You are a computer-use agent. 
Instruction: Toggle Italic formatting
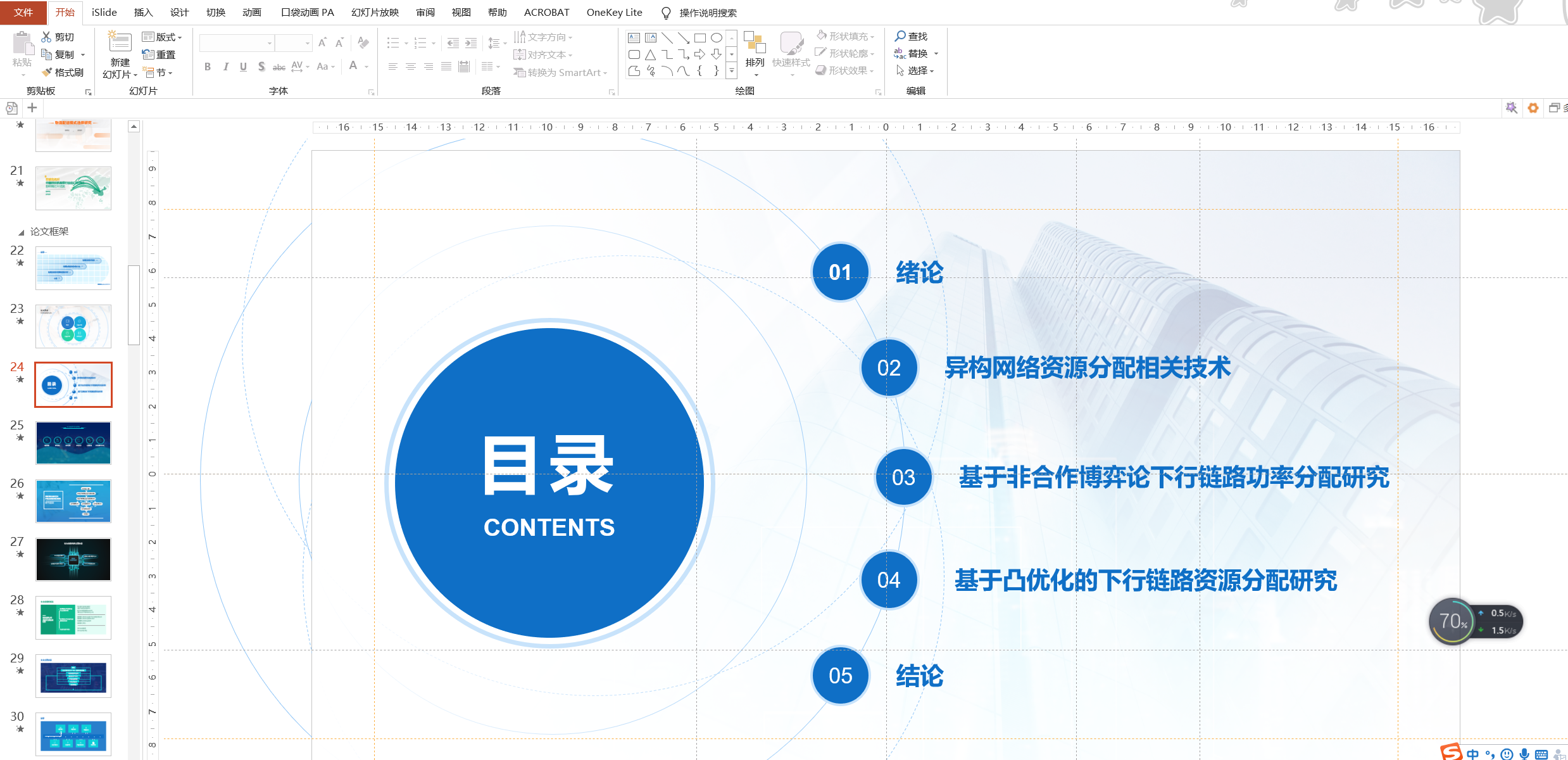pos(225,66)
